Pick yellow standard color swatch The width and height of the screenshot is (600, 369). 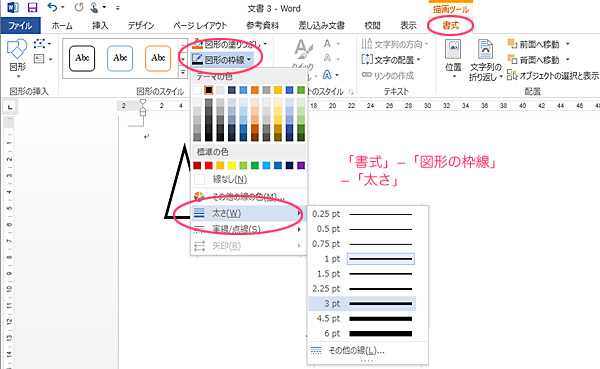232,165
